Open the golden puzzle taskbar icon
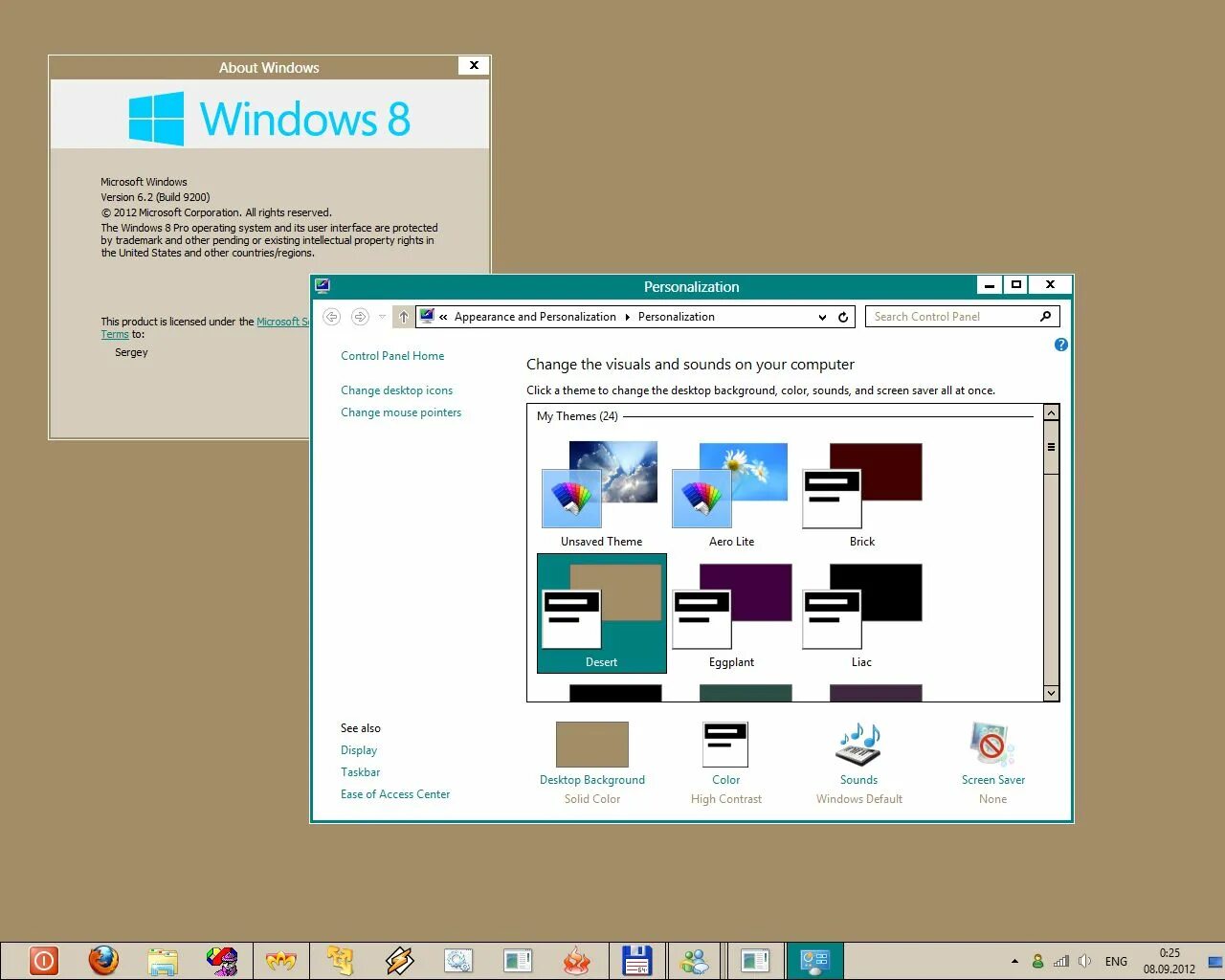The image size is (1225, 980). [340, 960]
